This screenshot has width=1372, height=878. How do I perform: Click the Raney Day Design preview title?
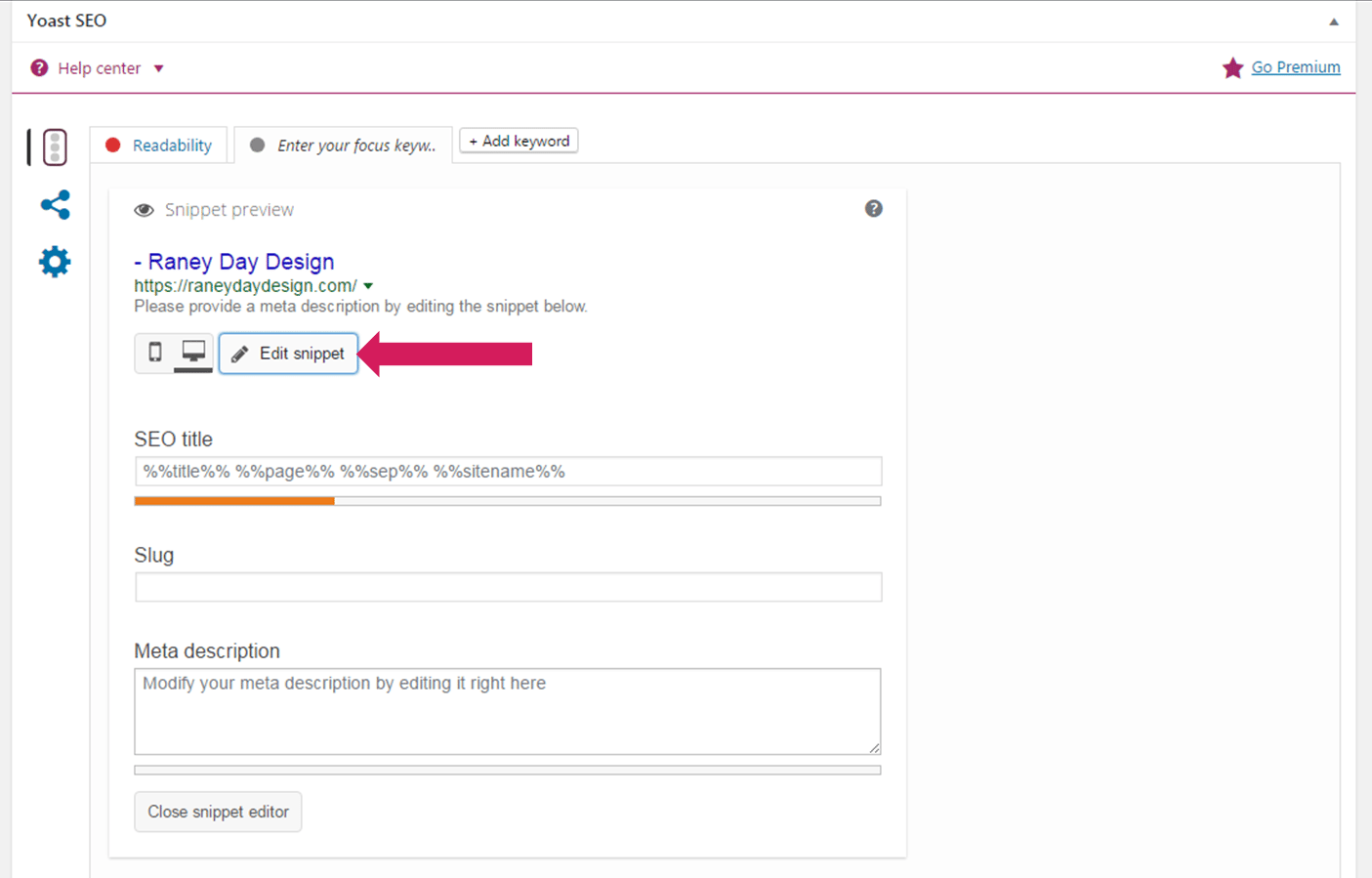pyautogui.click(x=234, y=262)
